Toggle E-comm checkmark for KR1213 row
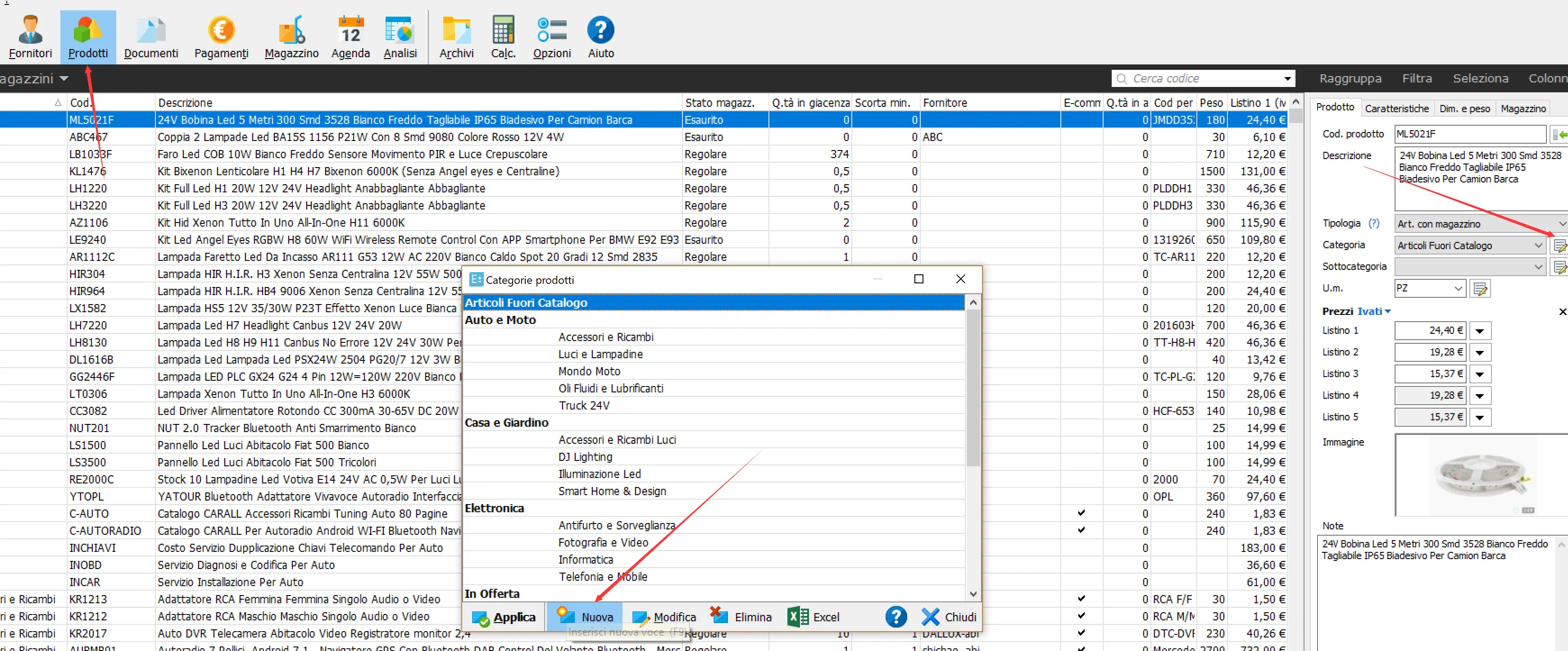 1081,599
